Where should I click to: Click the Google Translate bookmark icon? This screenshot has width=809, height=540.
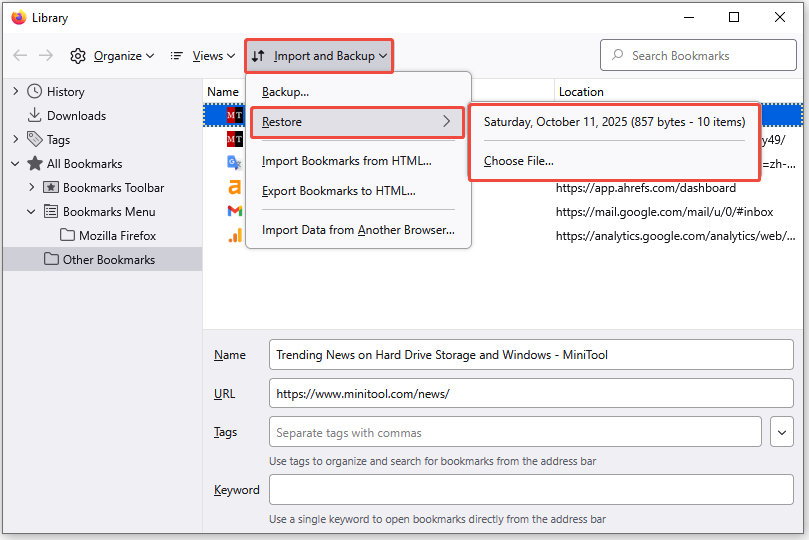pos(235,162)
